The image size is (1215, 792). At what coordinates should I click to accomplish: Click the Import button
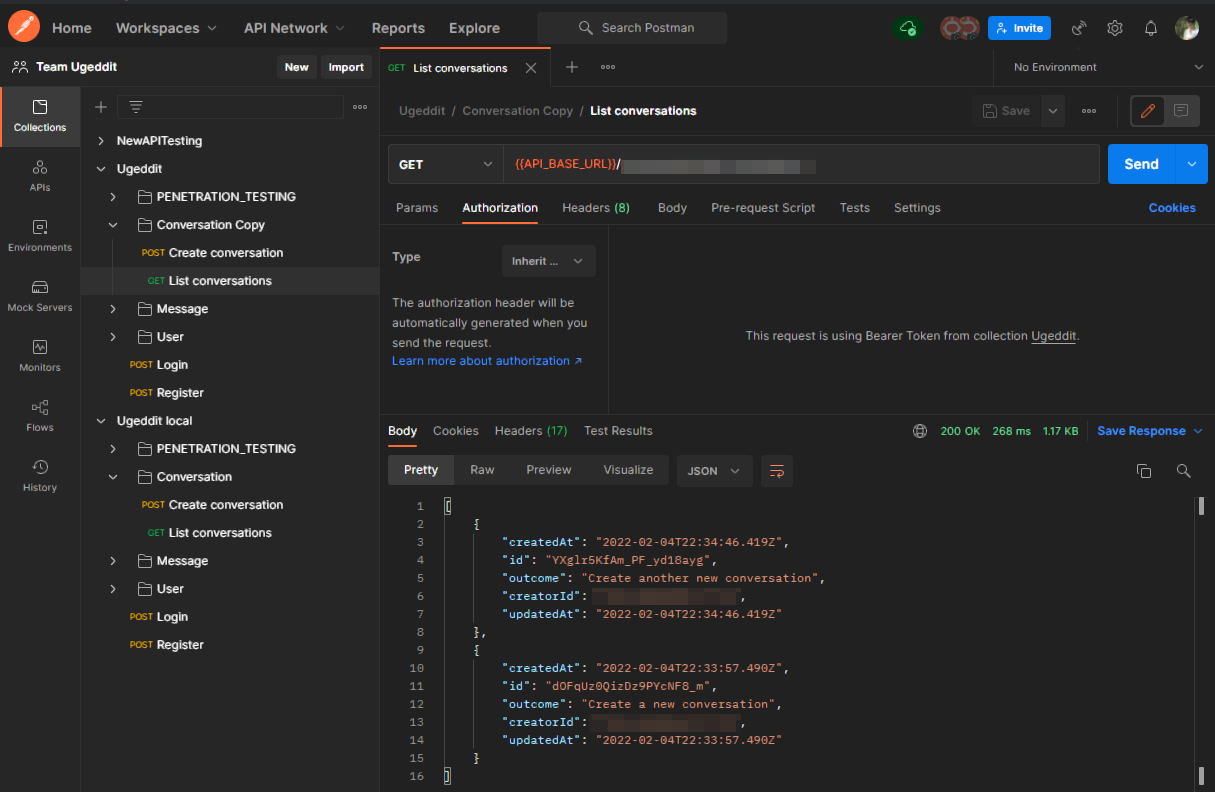(x=346, y=67)
